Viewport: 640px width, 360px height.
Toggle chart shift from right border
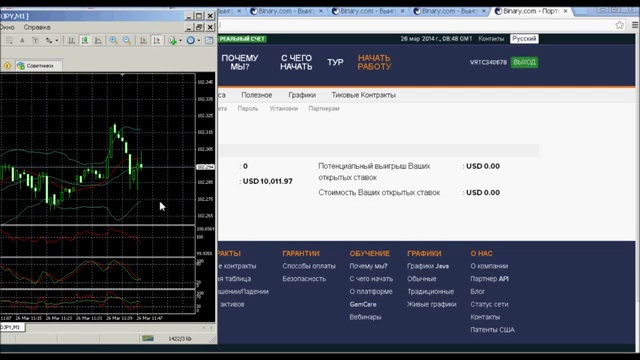pyautogui.click(x=157, y=40)
